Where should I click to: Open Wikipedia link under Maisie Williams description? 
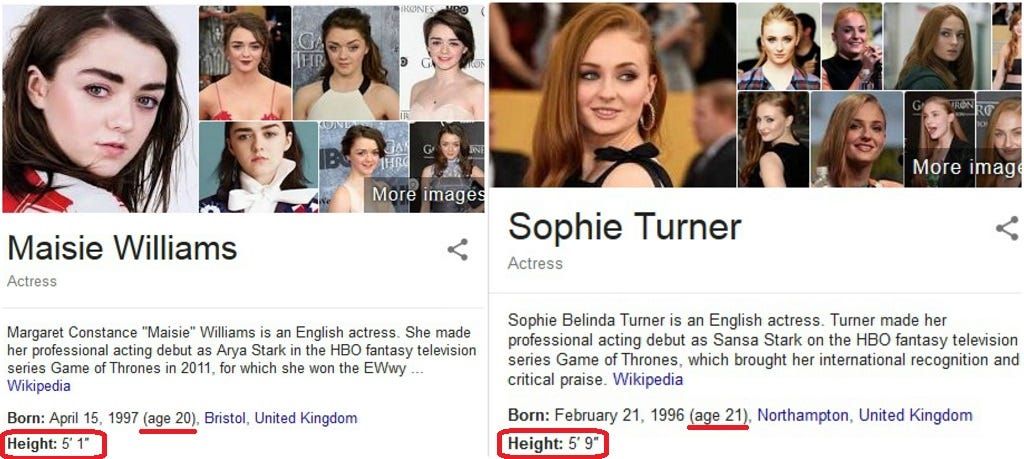pyautogui.click(x=39, y=386)
